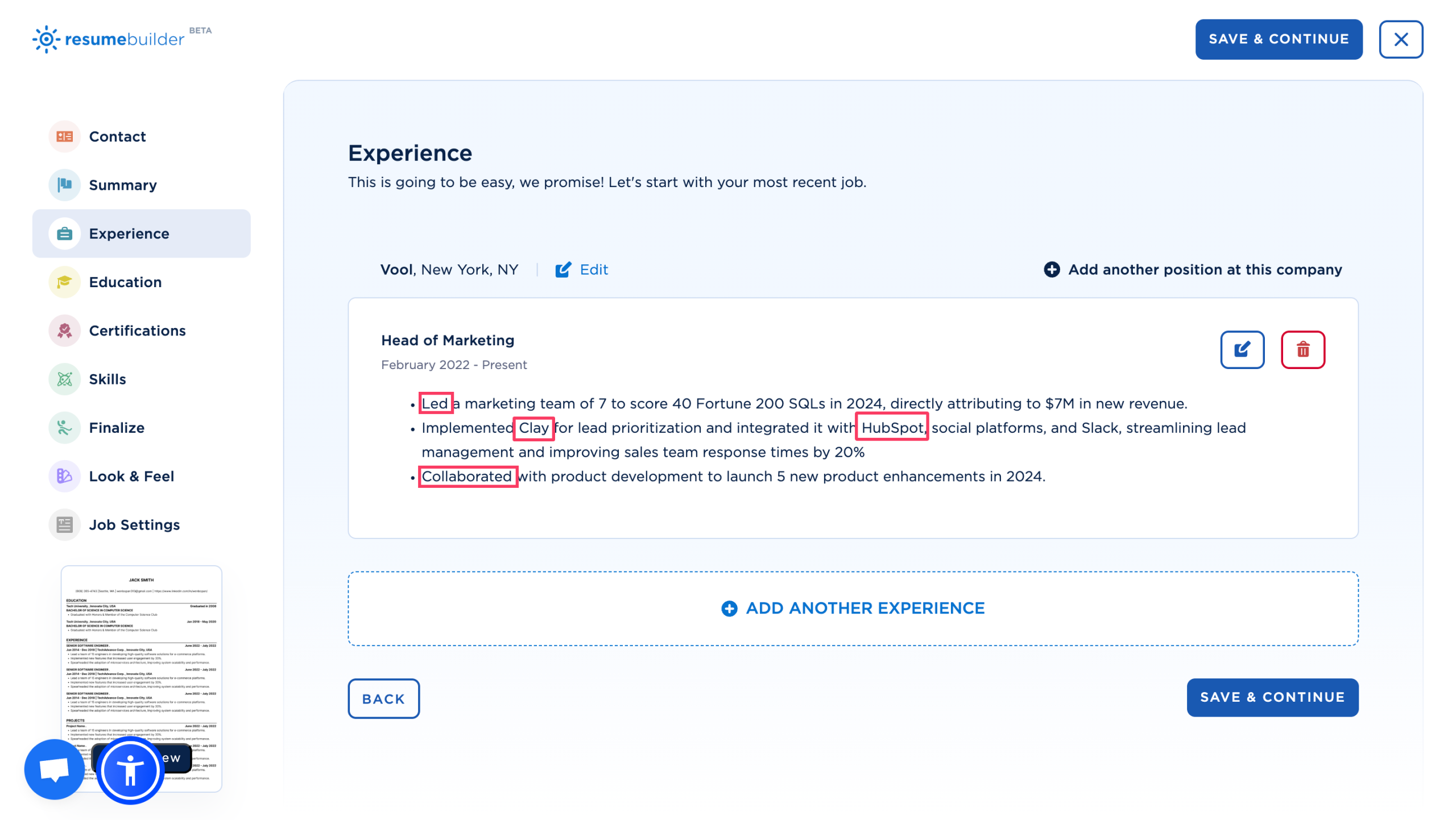The width and height of the screenshot is (1456, 820).
Task: Select the Experience briefcase icon
Action: [x=64, y=233]
